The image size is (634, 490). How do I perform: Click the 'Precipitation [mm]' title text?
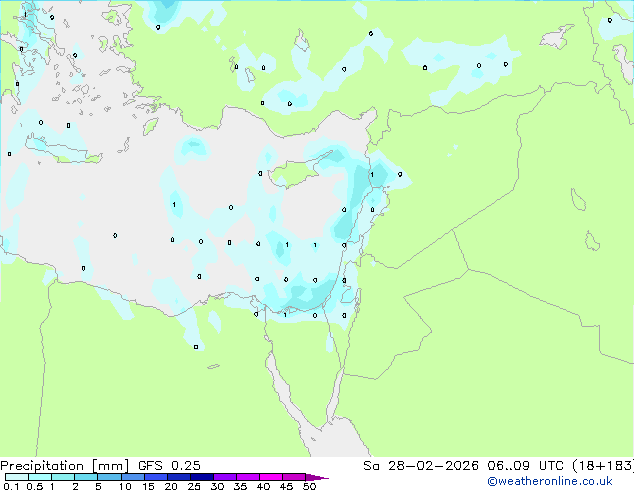pyautogui.click(x=65, y=466)
